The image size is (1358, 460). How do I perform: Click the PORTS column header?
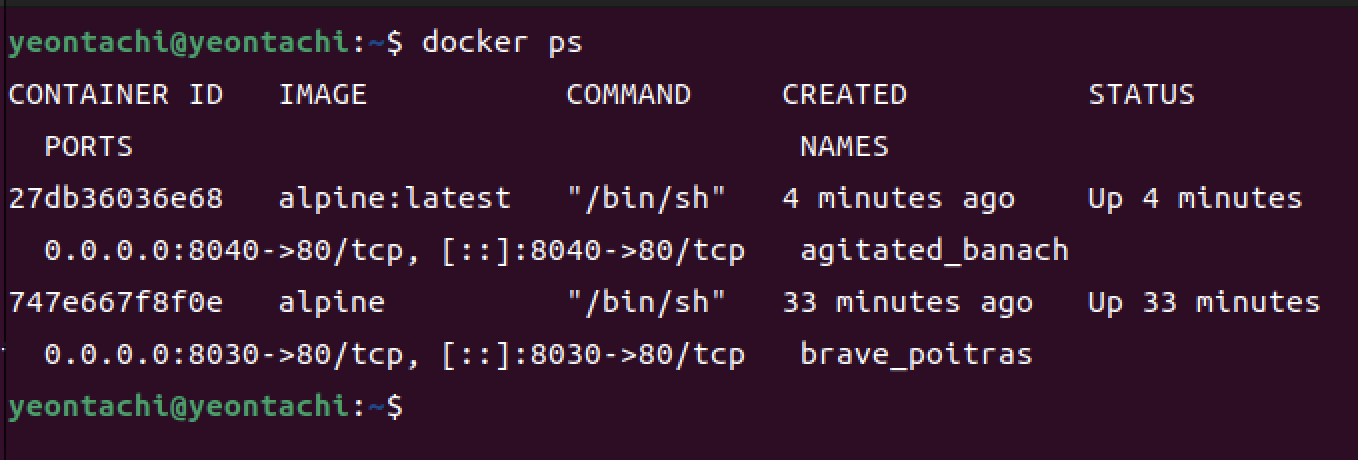pyautogui.click(x=89, y=147)
